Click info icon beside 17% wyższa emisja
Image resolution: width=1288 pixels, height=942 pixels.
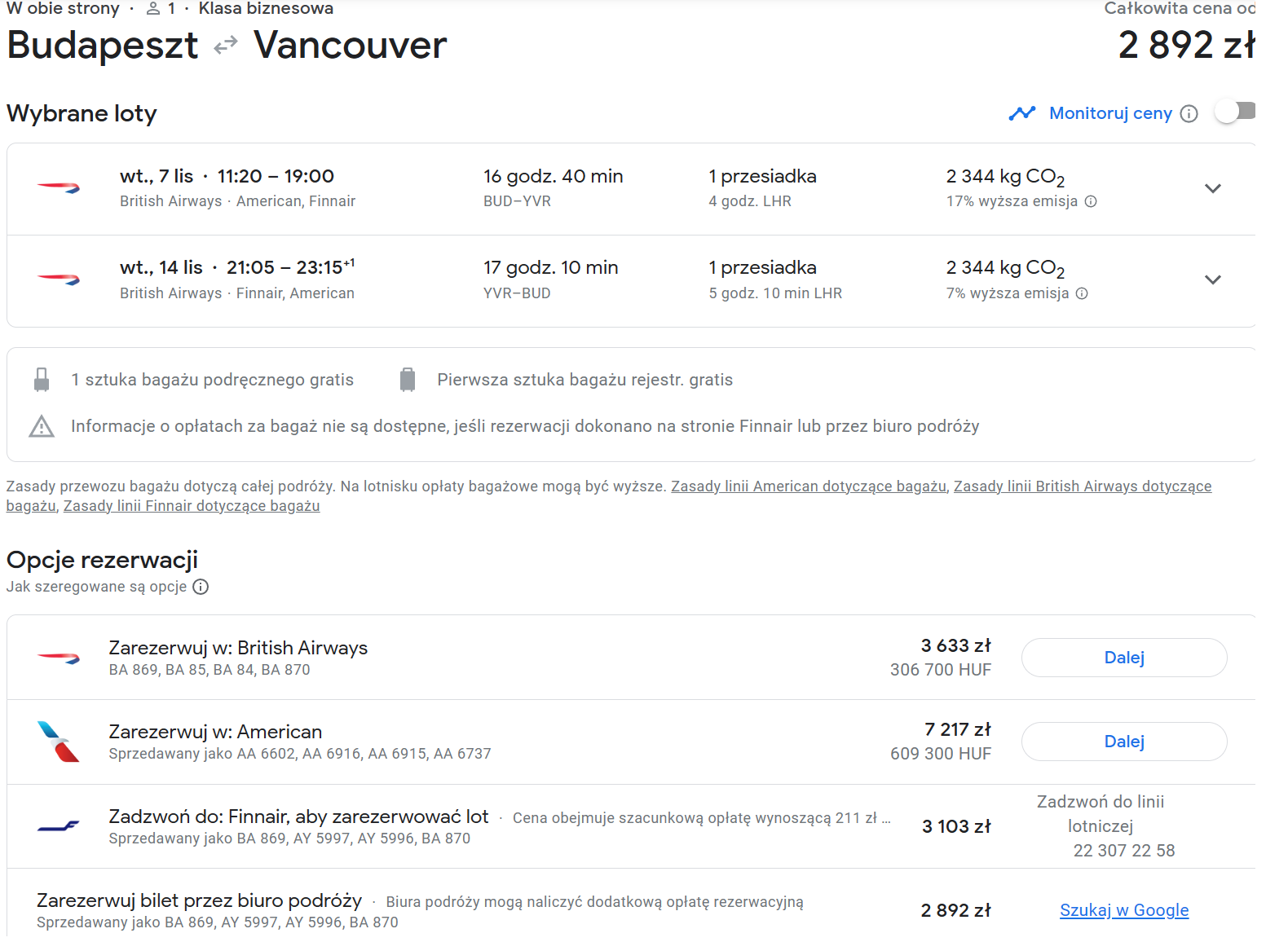point(1091,201)
